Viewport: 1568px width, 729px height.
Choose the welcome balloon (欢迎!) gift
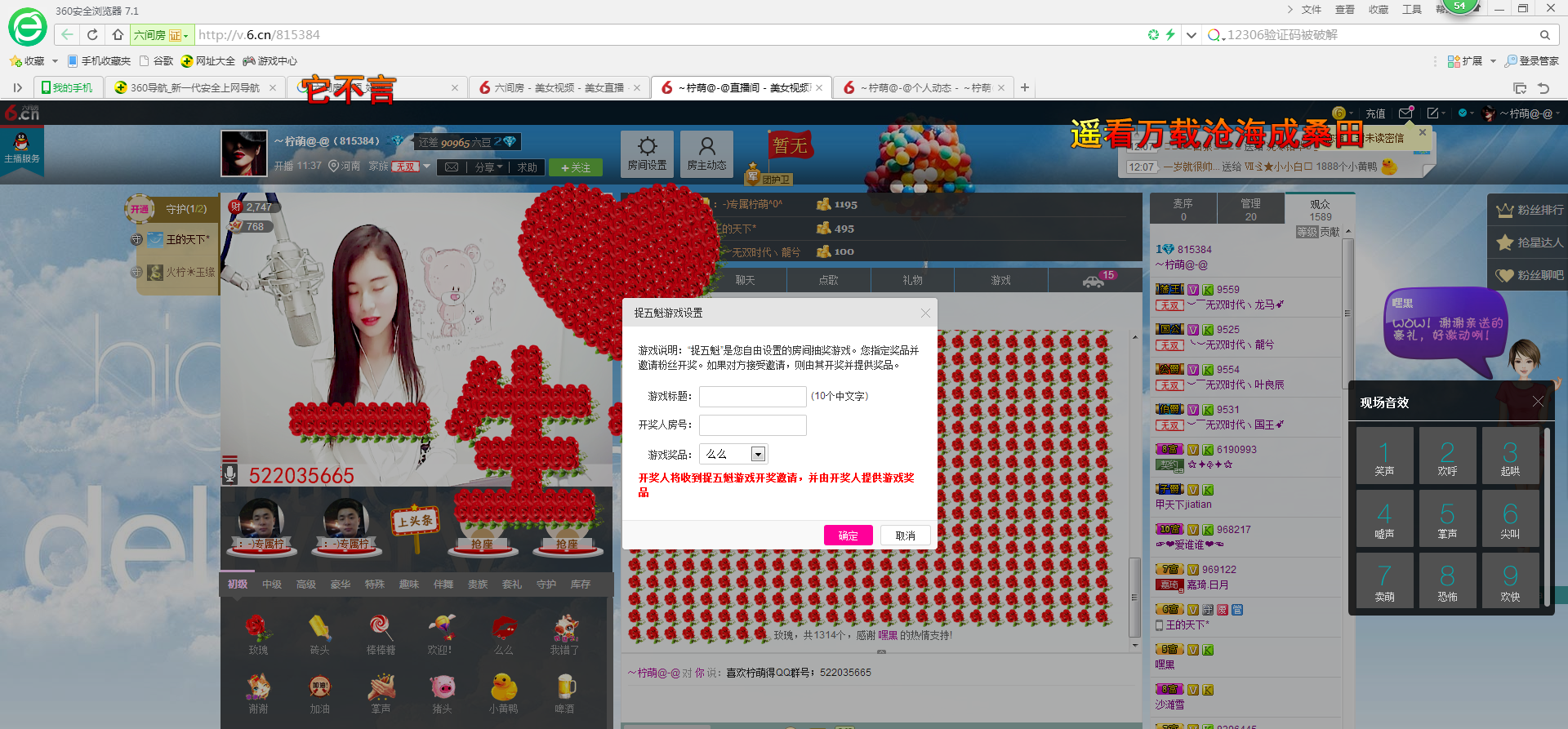[442, 634]
